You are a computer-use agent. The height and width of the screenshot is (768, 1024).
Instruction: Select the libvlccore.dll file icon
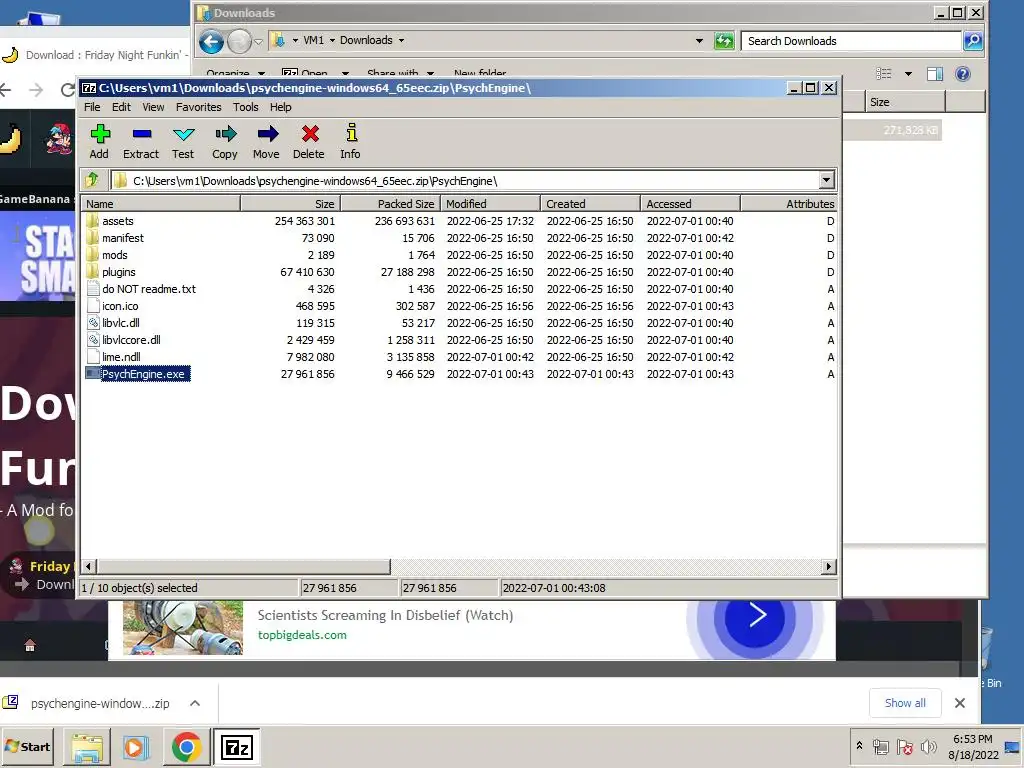coord(93,340)
